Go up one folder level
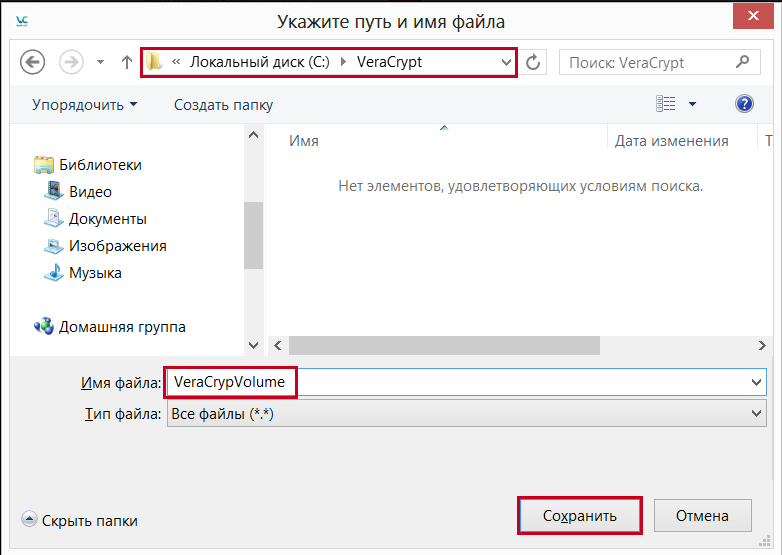This screenshot has width=782, height=555. 127,62
